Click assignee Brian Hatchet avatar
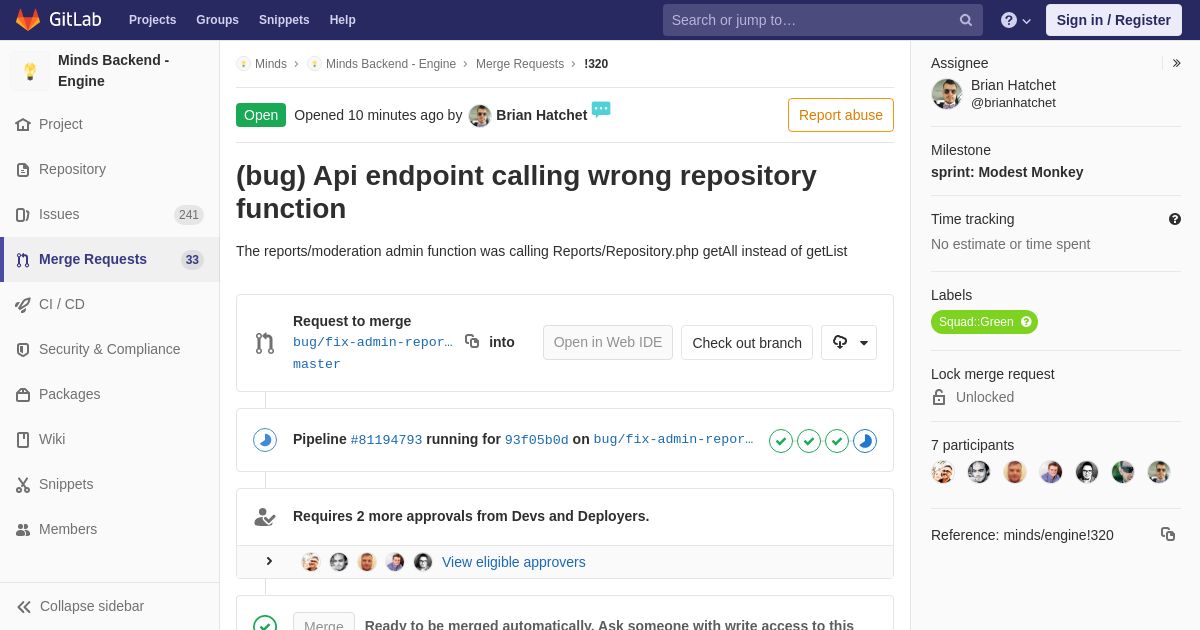The image size is (1200, 630). point(947,94)
